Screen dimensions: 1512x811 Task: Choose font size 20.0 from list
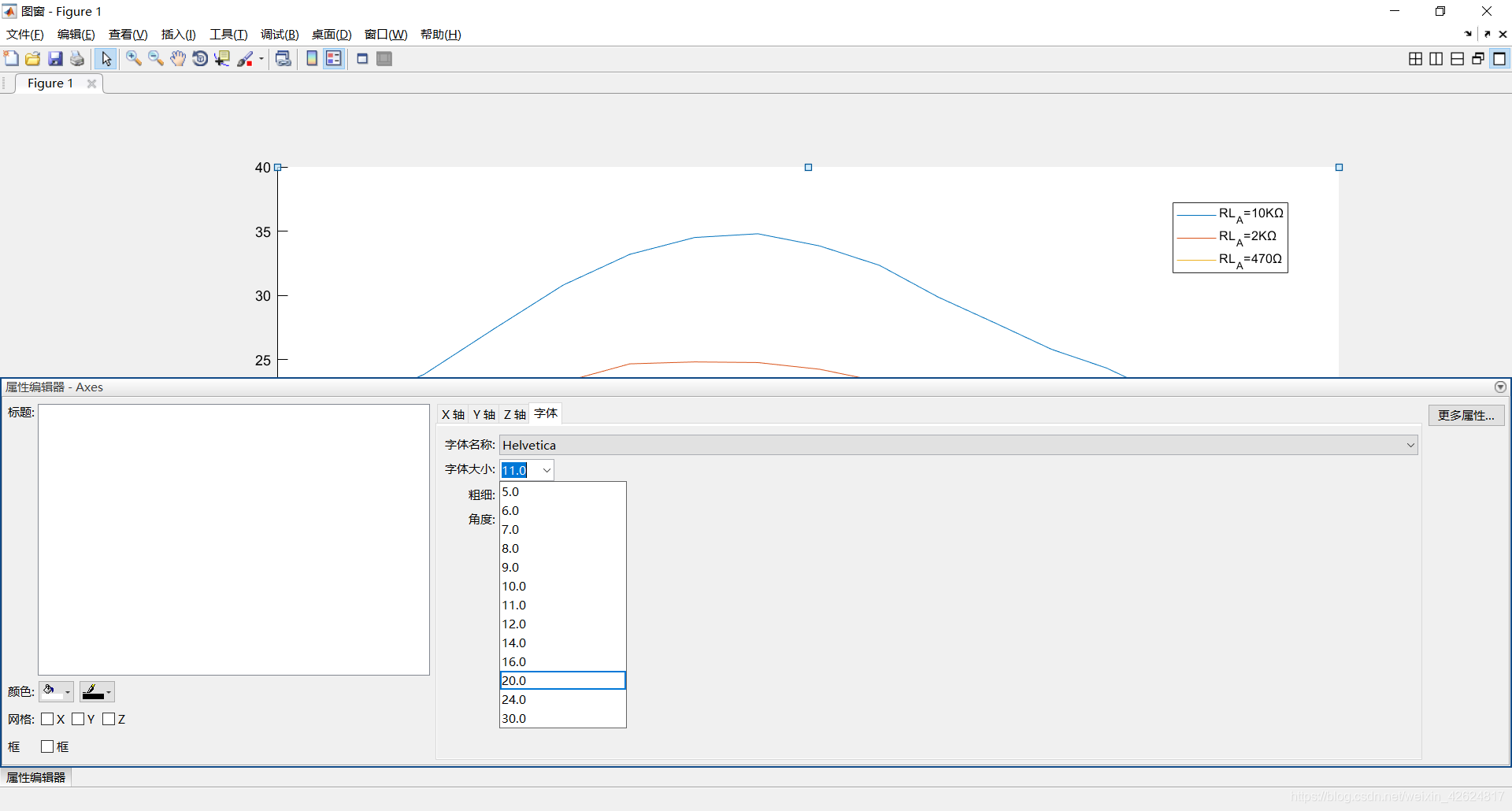click(x=562, y=680)
